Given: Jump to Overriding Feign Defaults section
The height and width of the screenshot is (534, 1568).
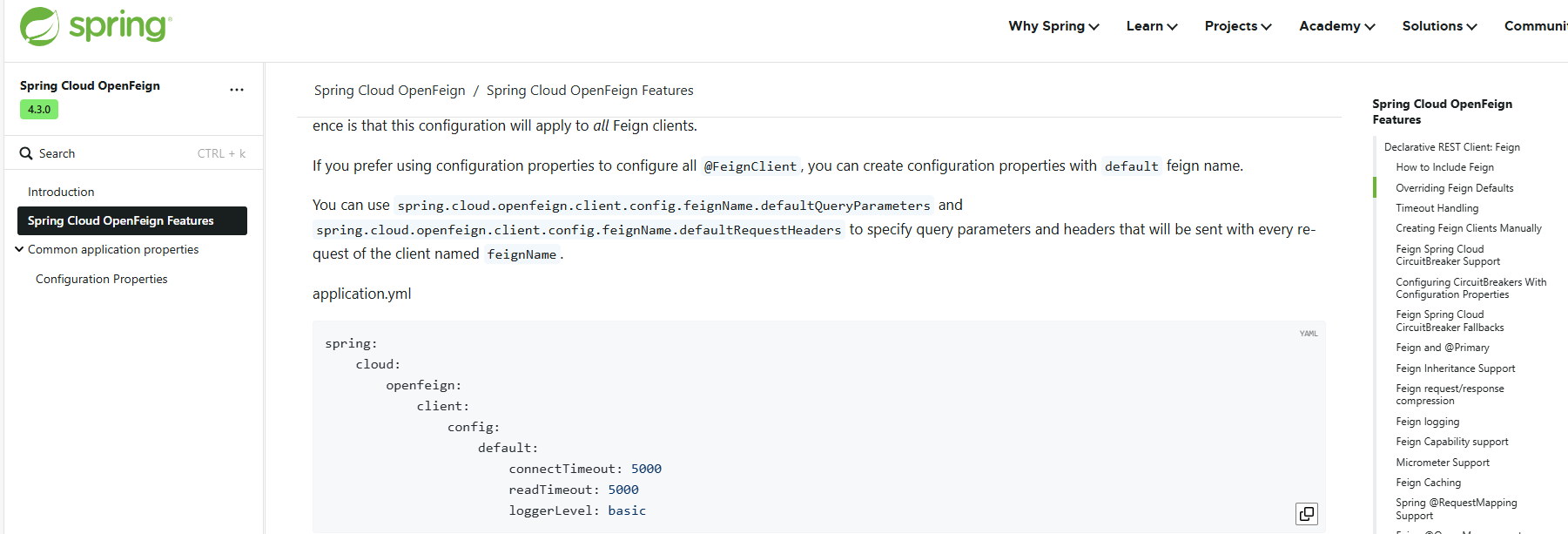Looking at the screenshot, I should click(1454, 188).
